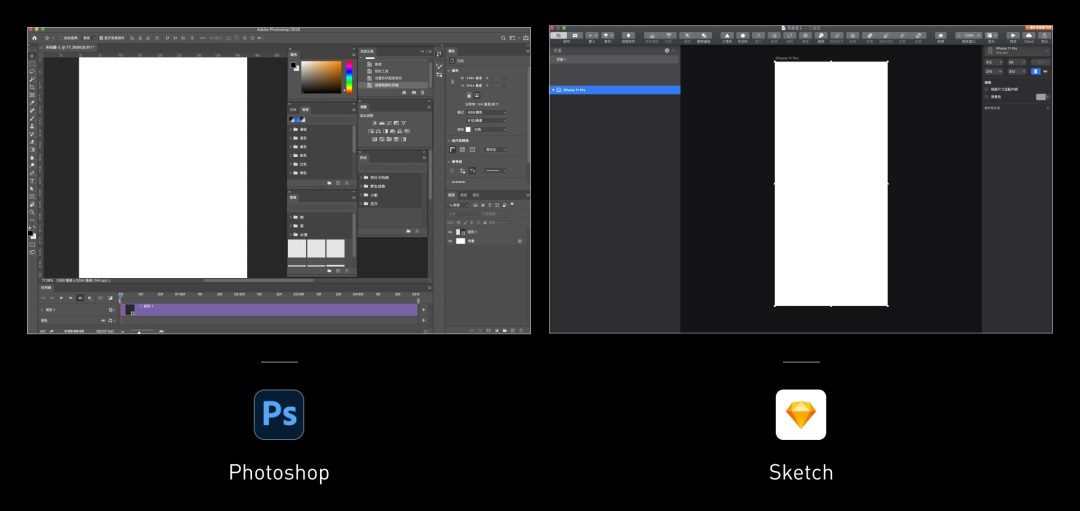Expand first folder in Photoshop Swatches panel
This screenshot has height=511, width=1080.
(x=291, y=129)
